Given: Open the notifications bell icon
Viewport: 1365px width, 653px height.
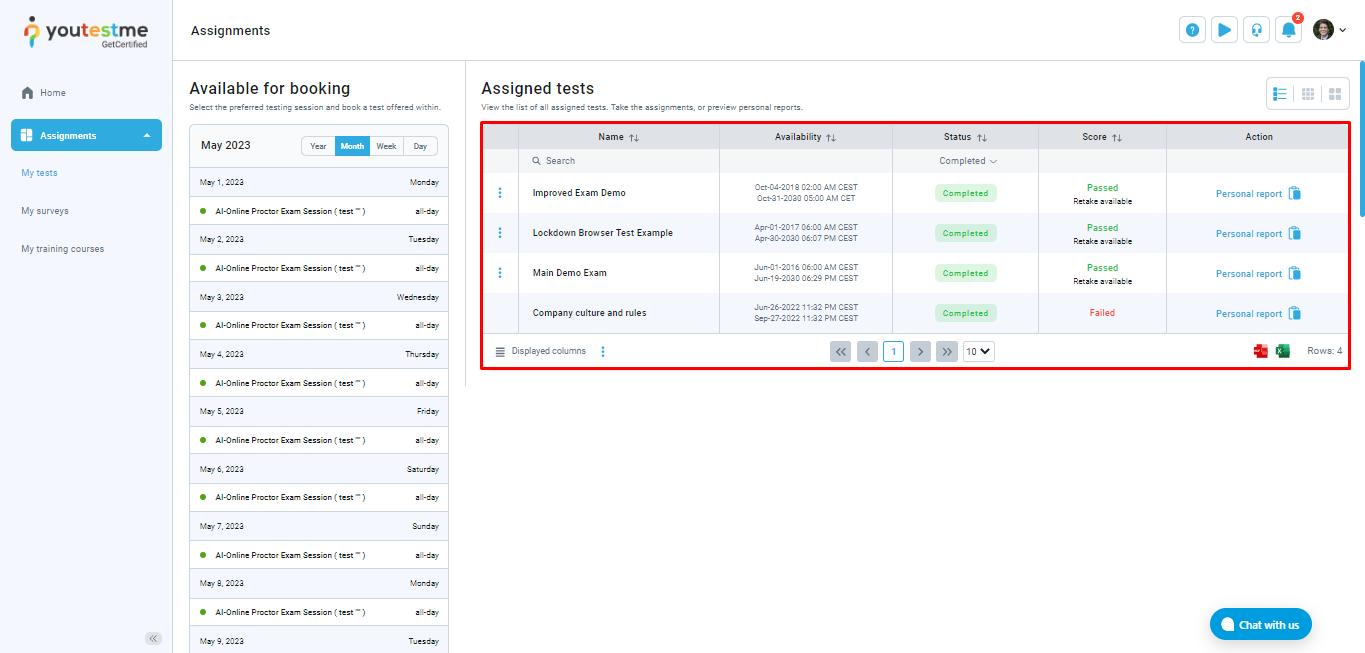Looking at the screenshot, I should (1288, 30).
